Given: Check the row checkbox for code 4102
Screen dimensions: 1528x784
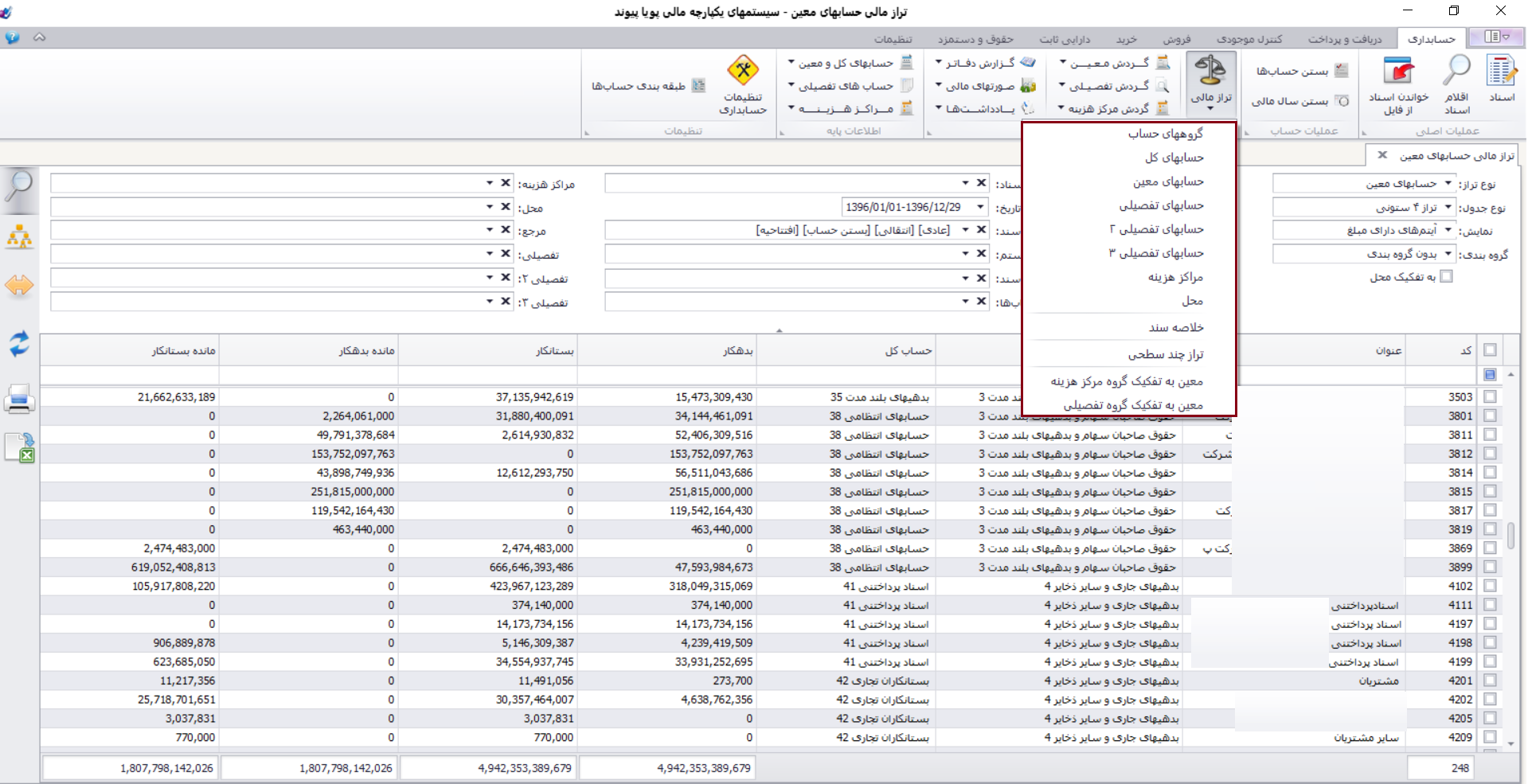Looking at the screenshot, I should (x=1490, y=586).
